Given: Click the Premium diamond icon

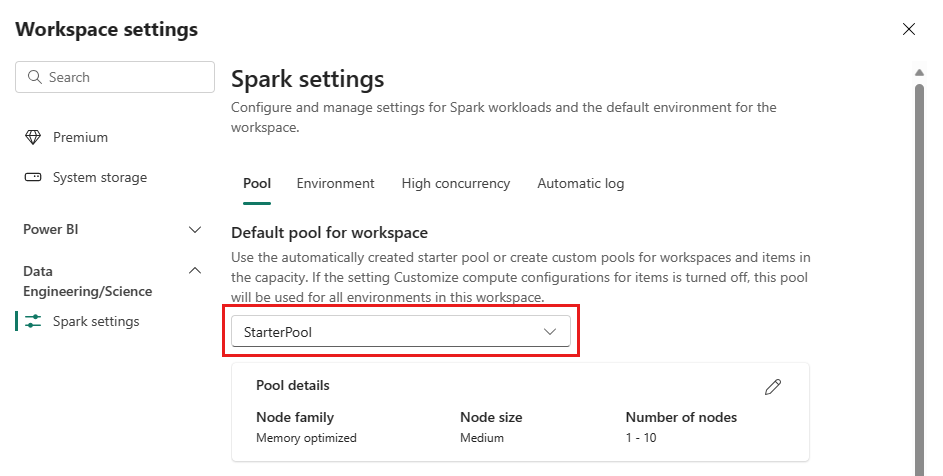Looking at the screenshot, I should pos(32,137).
